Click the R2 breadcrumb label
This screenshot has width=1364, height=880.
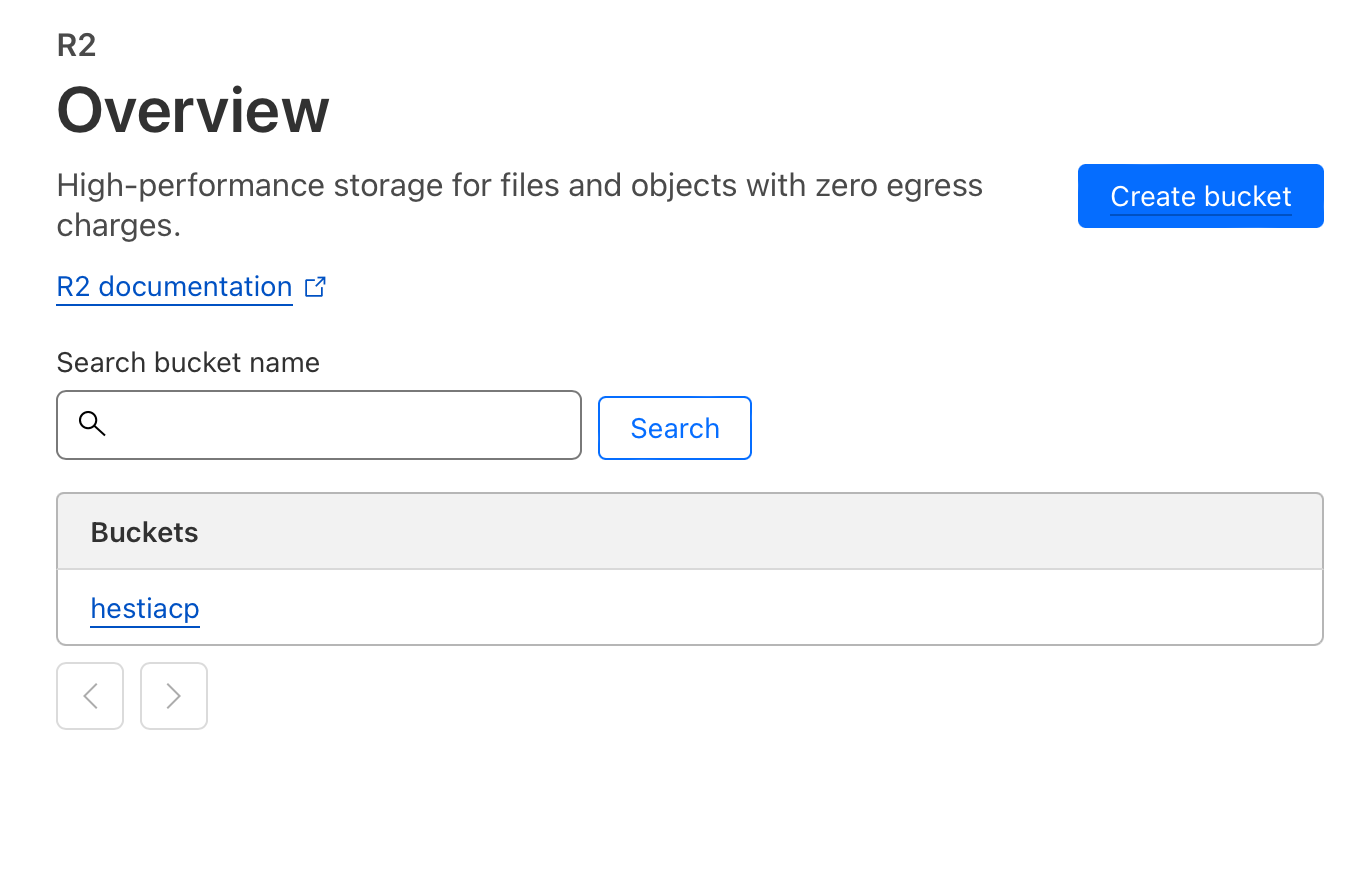[x=77, y=45]
